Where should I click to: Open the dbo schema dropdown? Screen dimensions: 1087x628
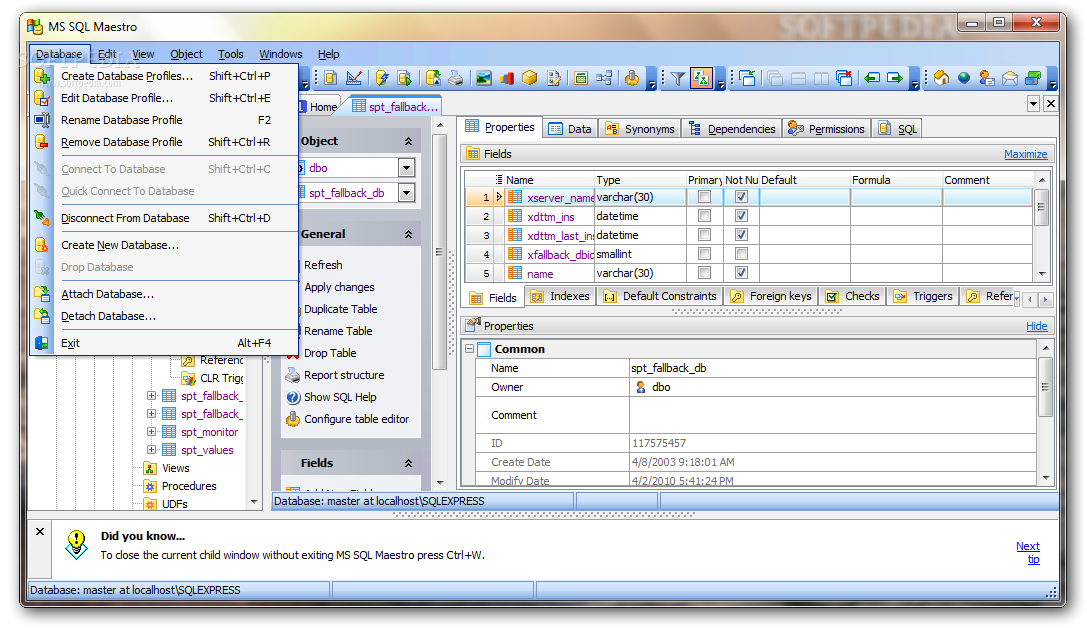tap(406, 168)
